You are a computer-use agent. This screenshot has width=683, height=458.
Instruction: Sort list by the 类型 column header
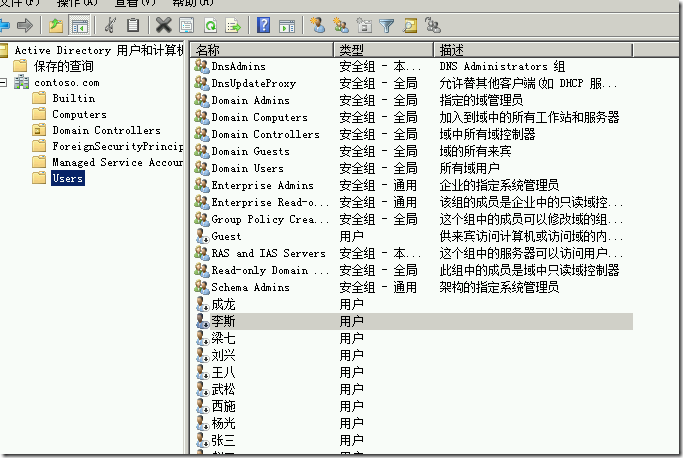(384, 50)
